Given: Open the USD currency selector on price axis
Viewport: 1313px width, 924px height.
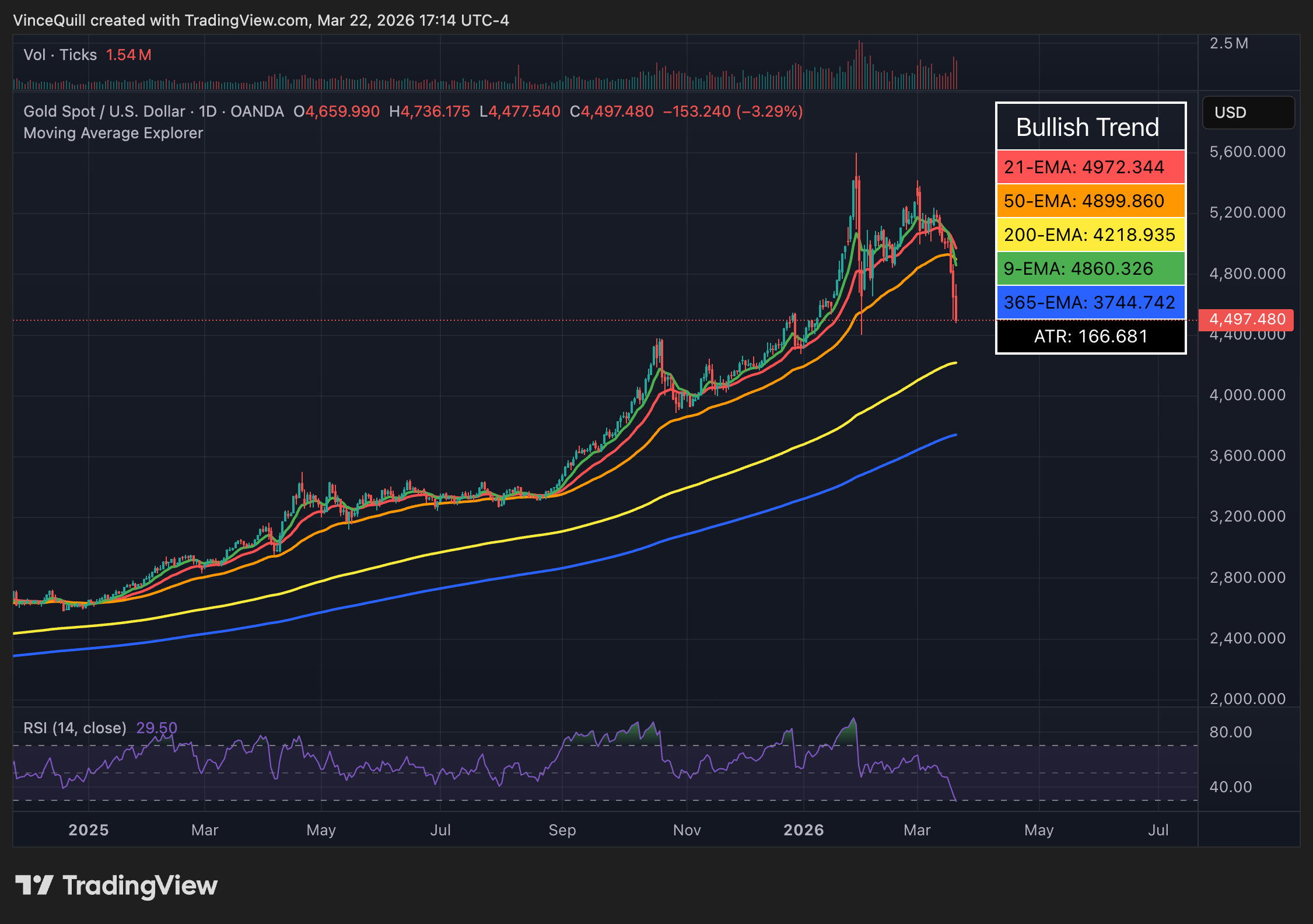Looking at the screenshot, I should pos(1248,113).
